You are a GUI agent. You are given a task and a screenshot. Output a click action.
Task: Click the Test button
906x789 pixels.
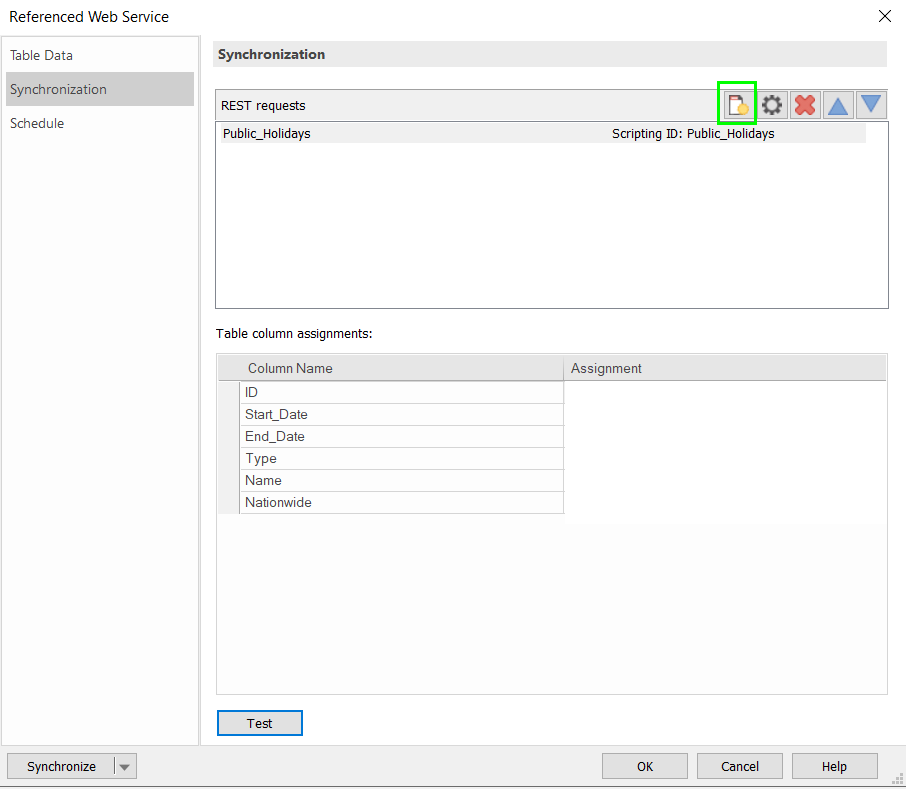coord(259,723)
